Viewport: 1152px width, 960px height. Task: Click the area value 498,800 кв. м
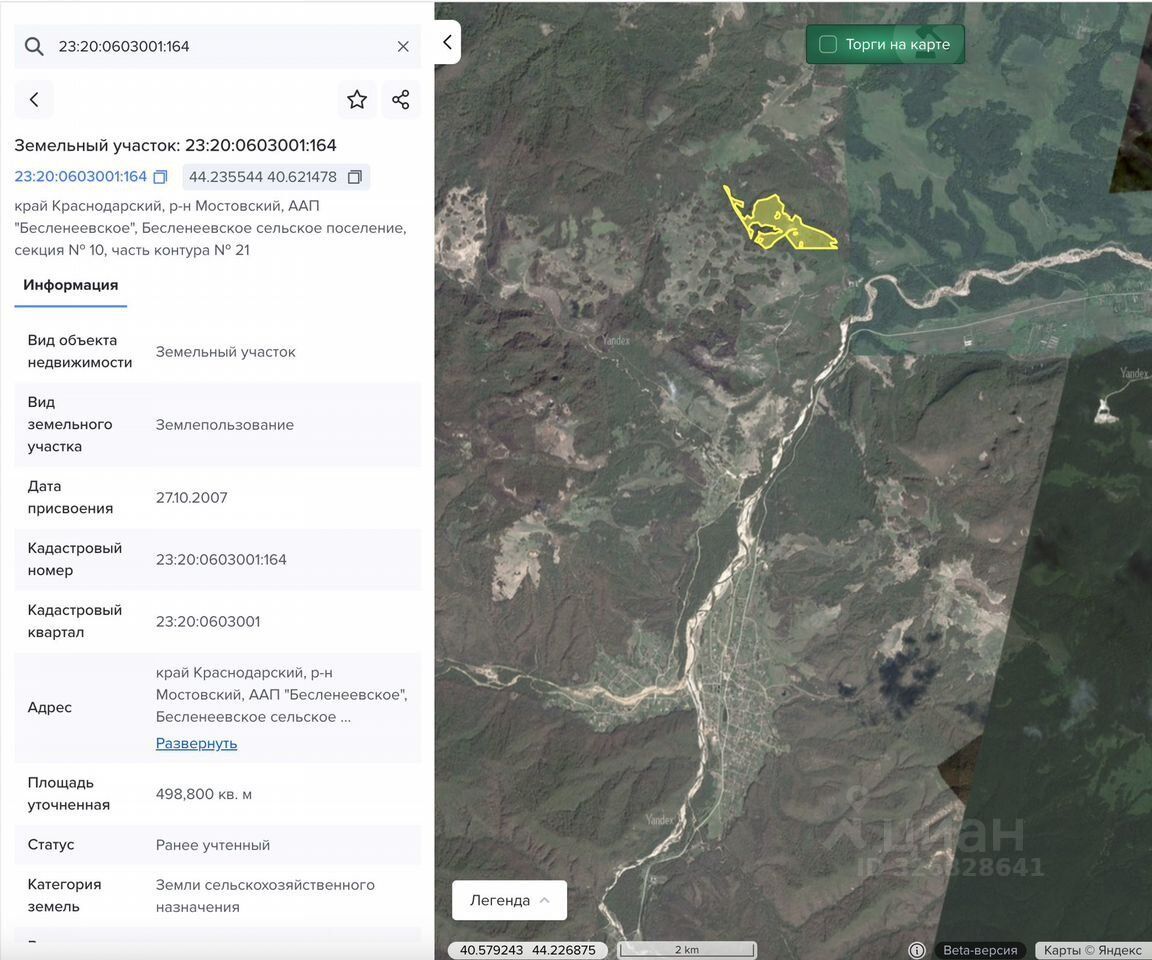pos(204,794)
